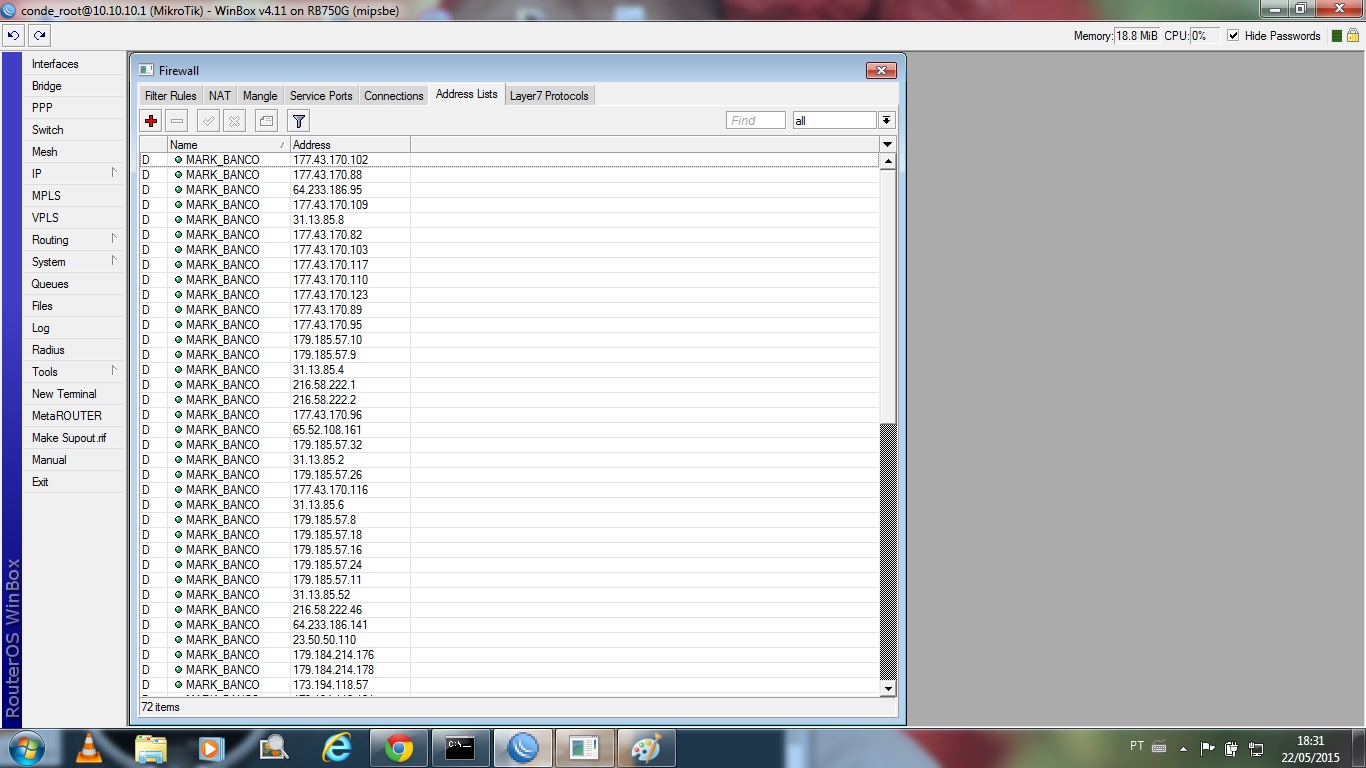This screenshot has height=768, width=1366.
Task: Open the Bridge menu item
Action: tap(74, 86)
